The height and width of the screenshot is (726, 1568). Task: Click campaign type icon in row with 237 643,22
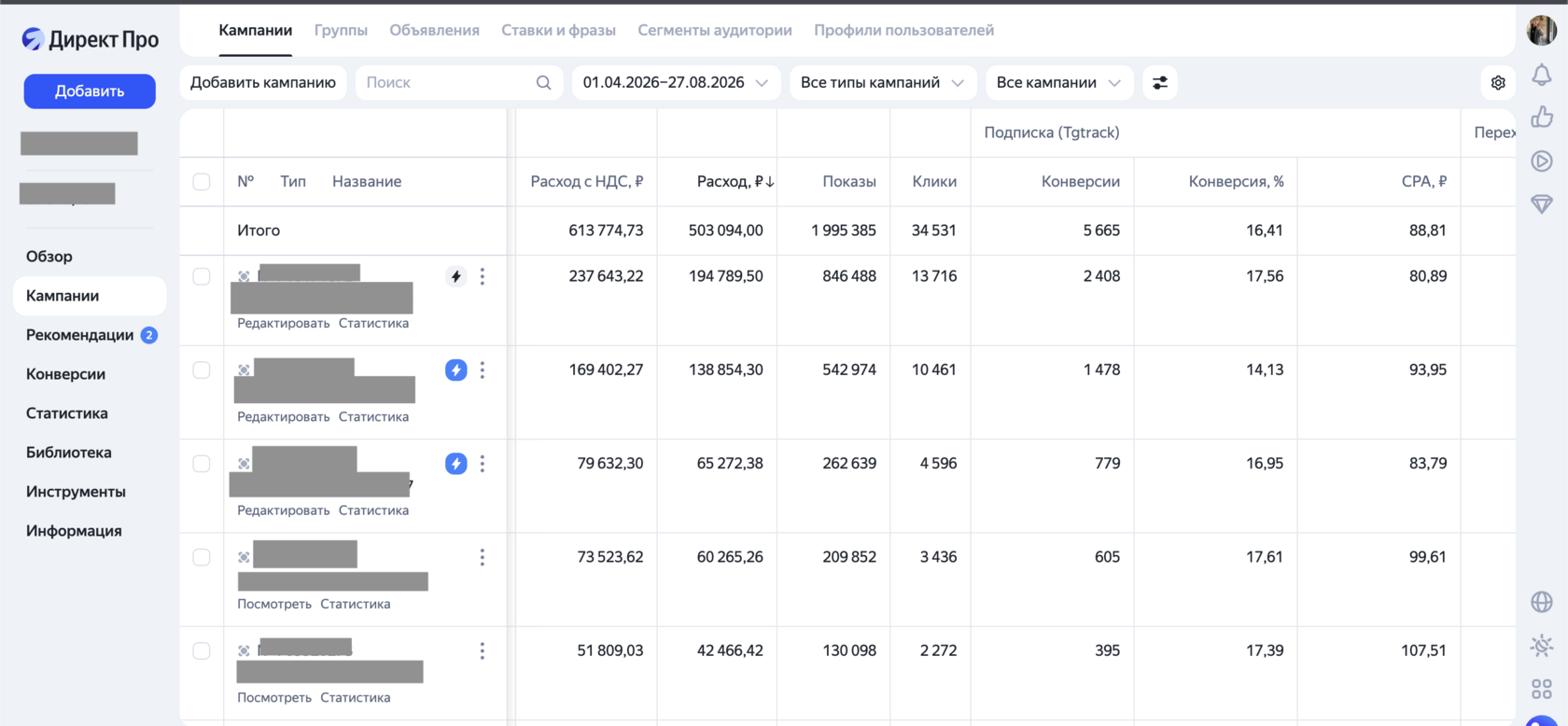[244, 276]
